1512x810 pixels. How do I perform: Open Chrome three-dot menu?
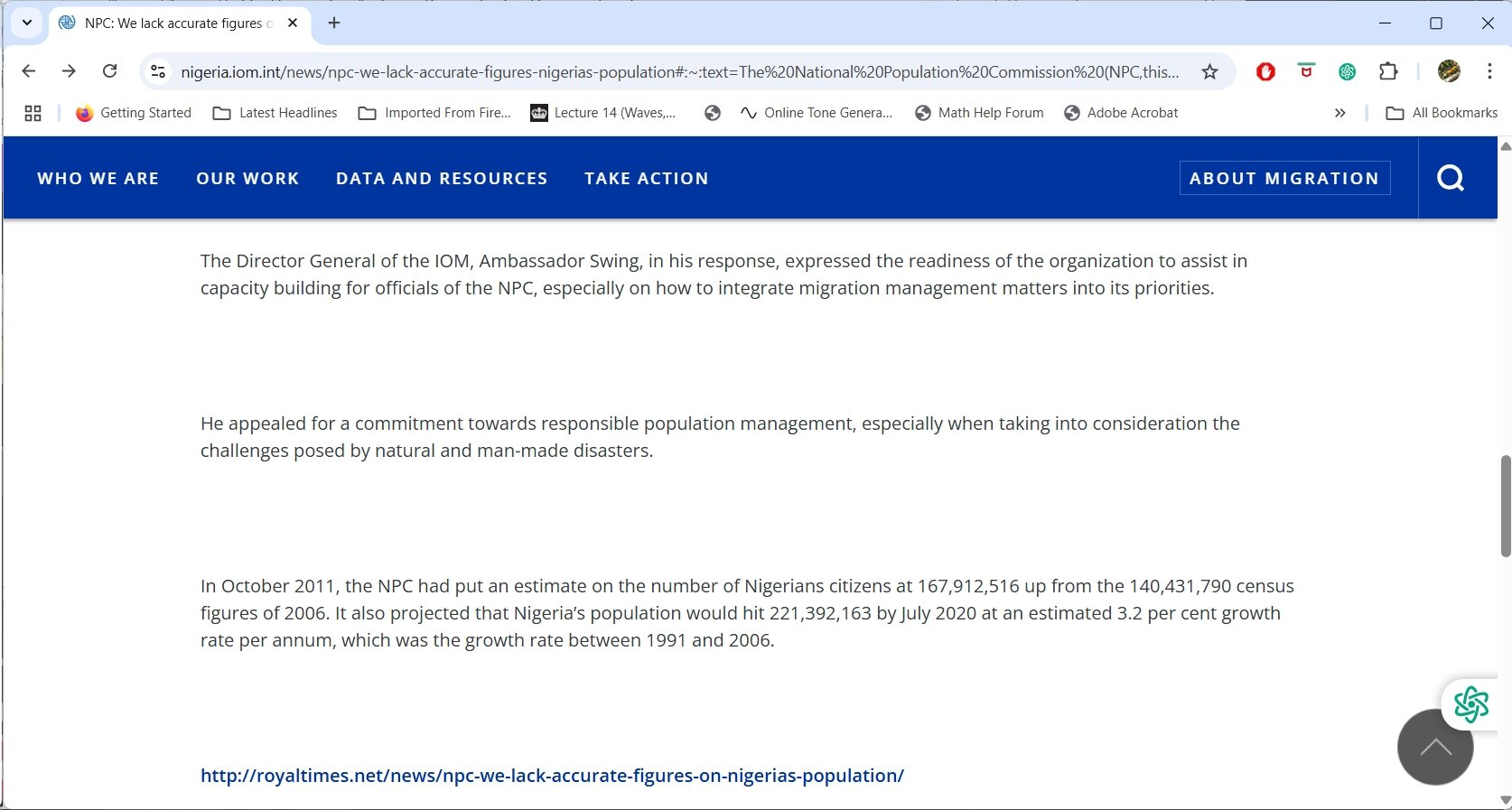1489,71
